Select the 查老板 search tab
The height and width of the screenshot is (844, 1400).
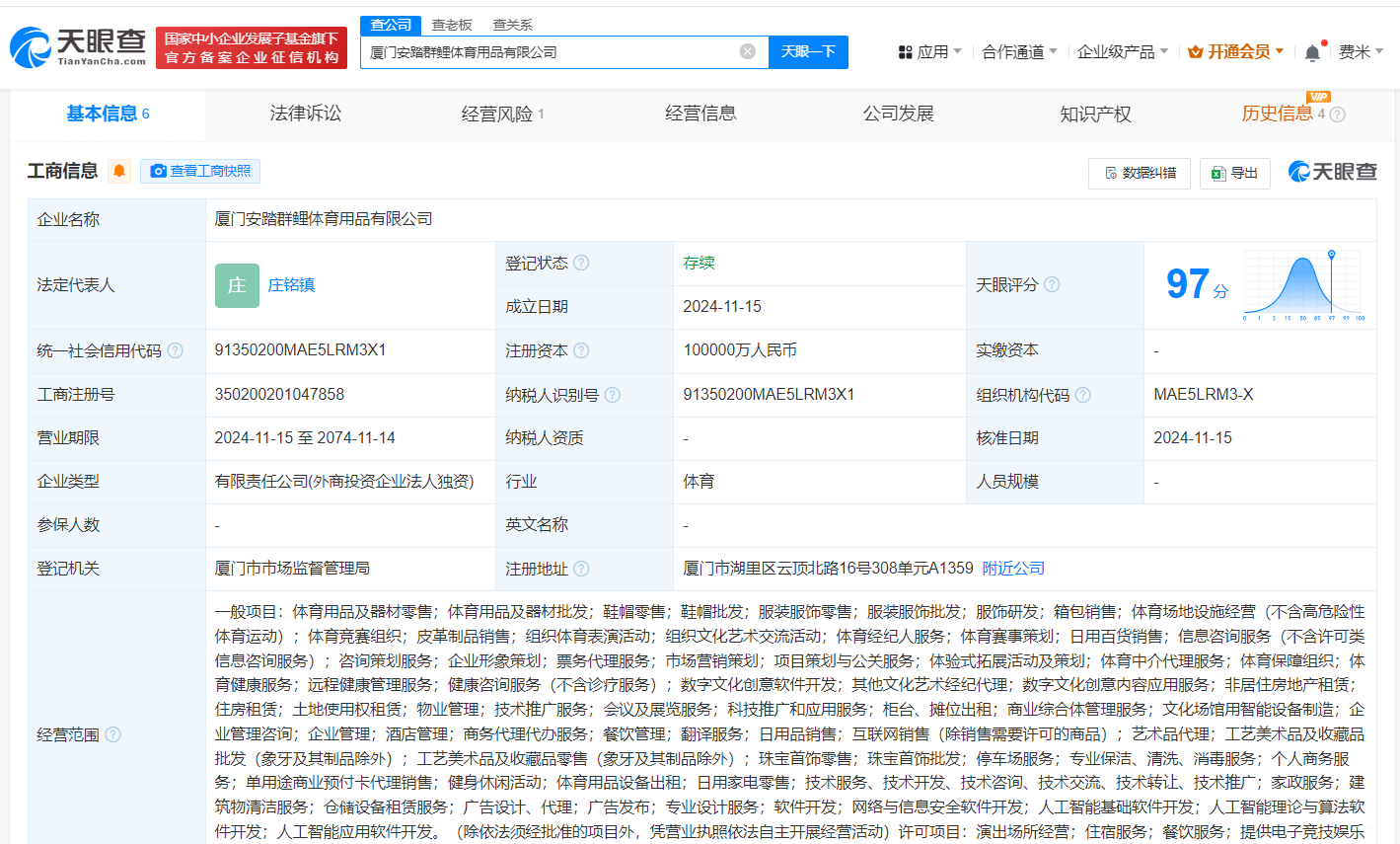452,25
